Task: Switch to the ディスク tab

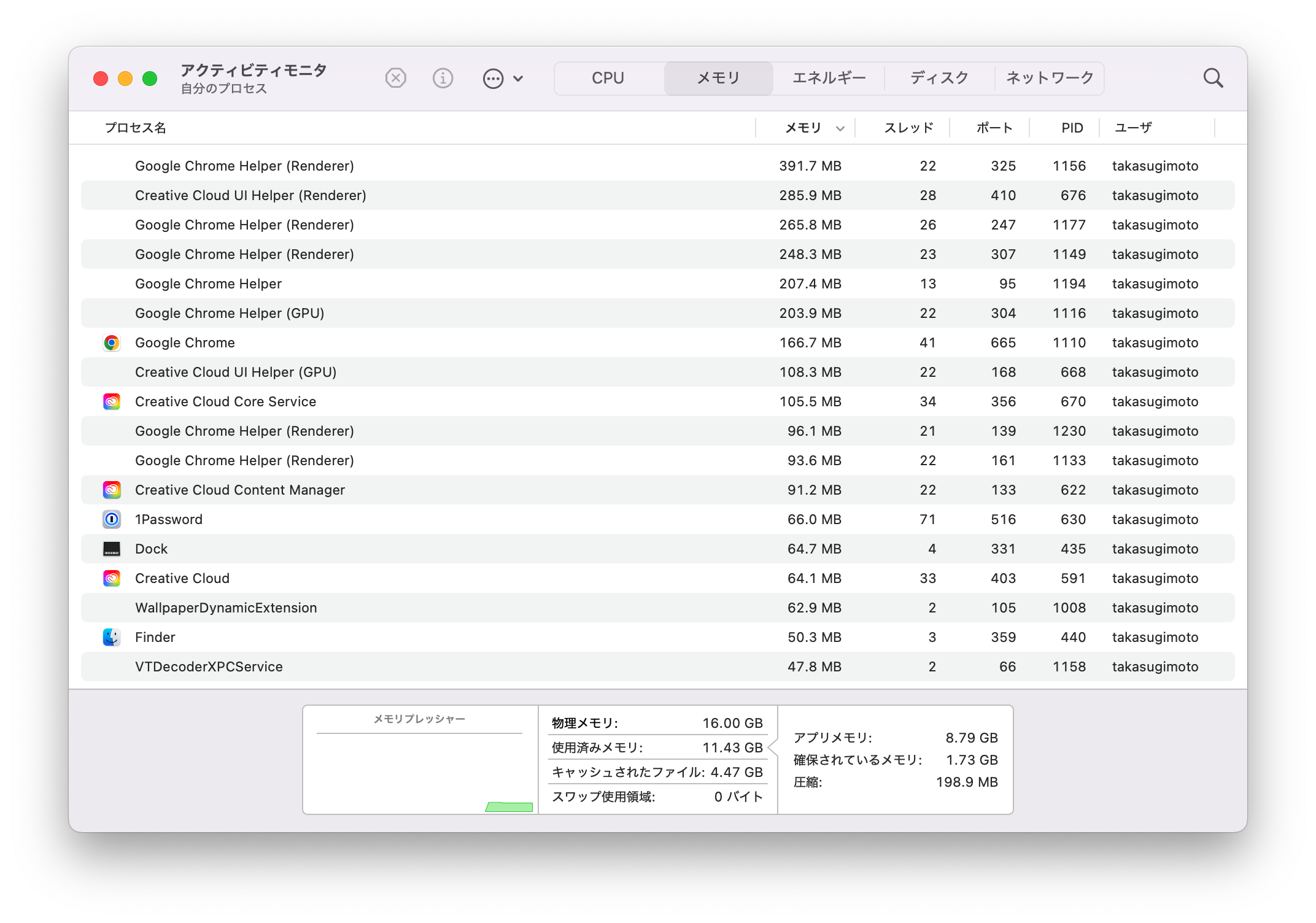Action: pos(939,78)
